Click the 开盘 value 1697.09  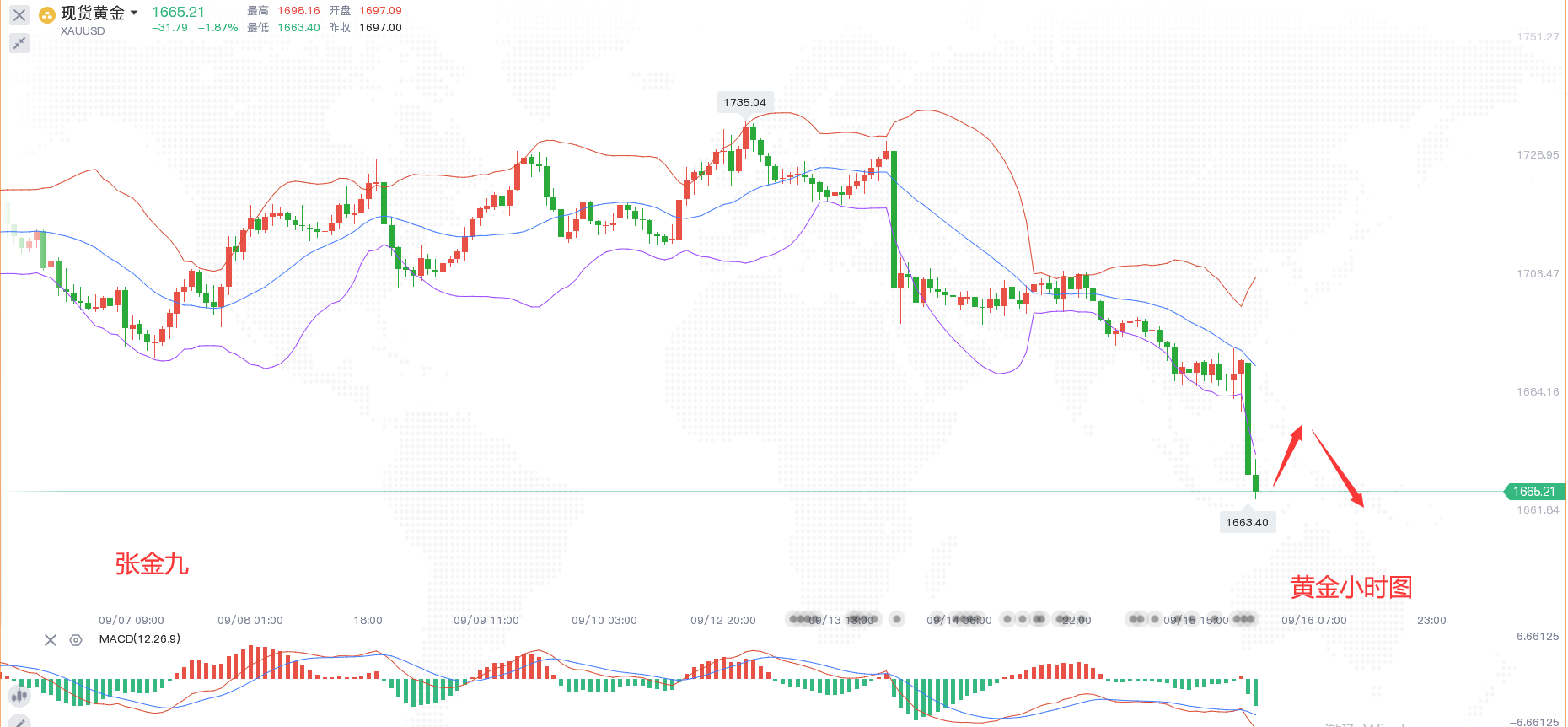(381, 11)
